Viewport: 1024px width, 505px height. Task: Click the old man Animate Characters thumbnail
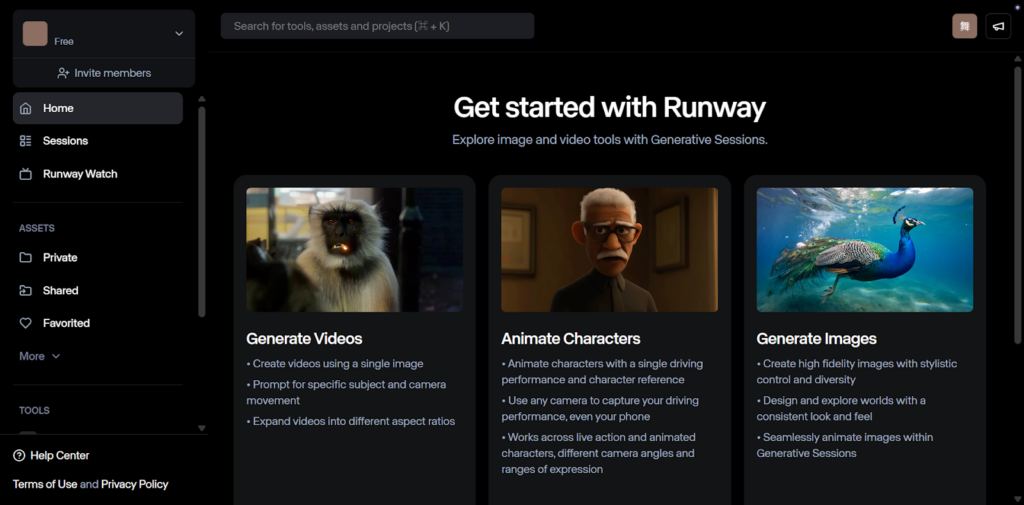click(x=609, y=250)
